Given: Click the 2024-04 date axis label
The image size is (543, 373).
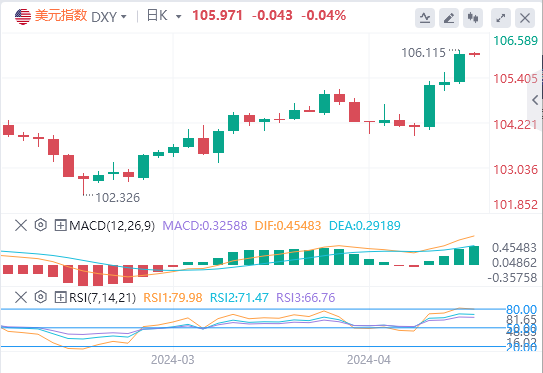Looking at the screenshot, I should 368,360.
